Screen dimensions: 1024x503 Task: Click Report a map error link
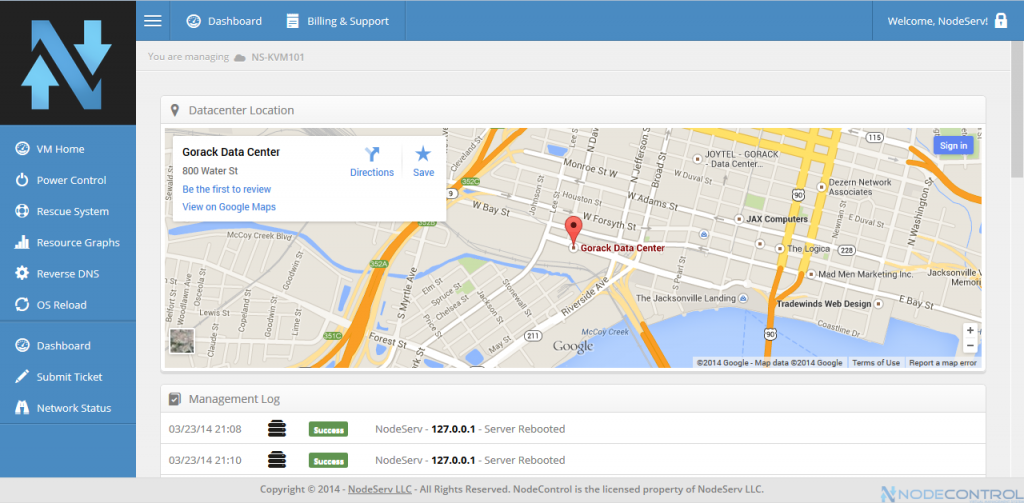943,363
